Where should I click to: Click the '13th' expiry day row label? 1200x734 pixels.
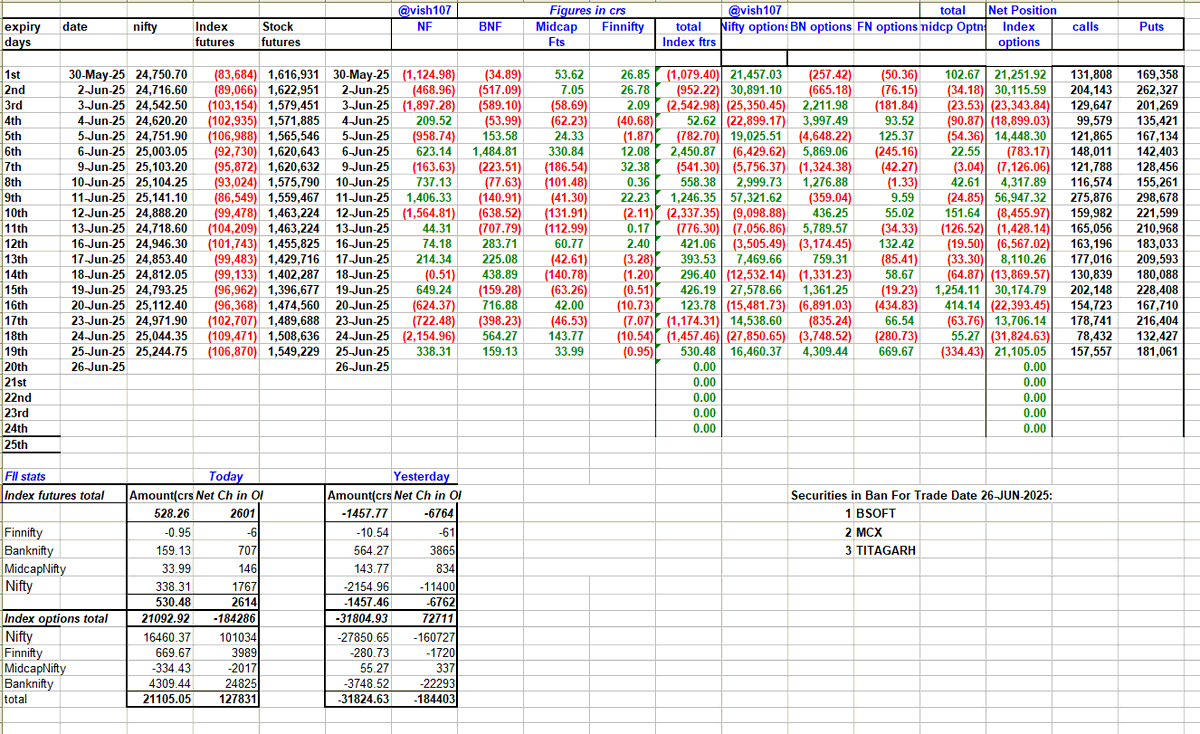(x=17, y=260)
